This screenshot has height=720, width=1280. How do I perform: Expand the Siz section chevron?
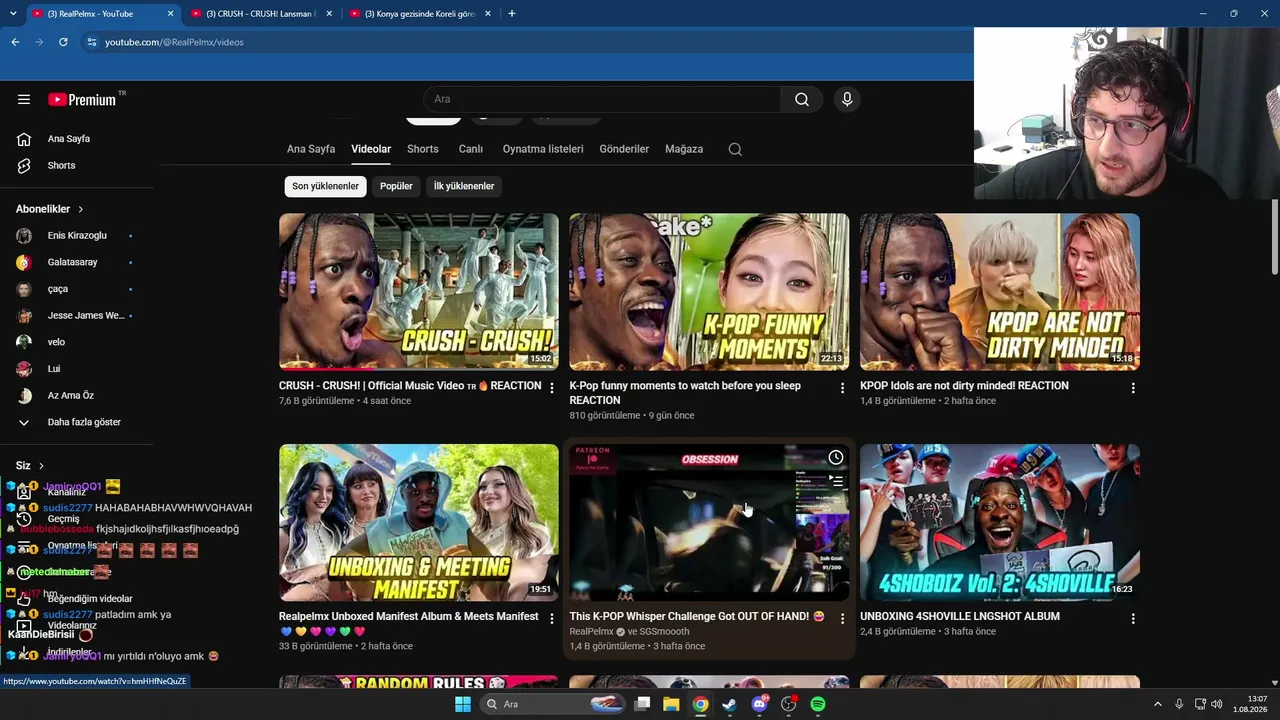(x=41, y=466)
